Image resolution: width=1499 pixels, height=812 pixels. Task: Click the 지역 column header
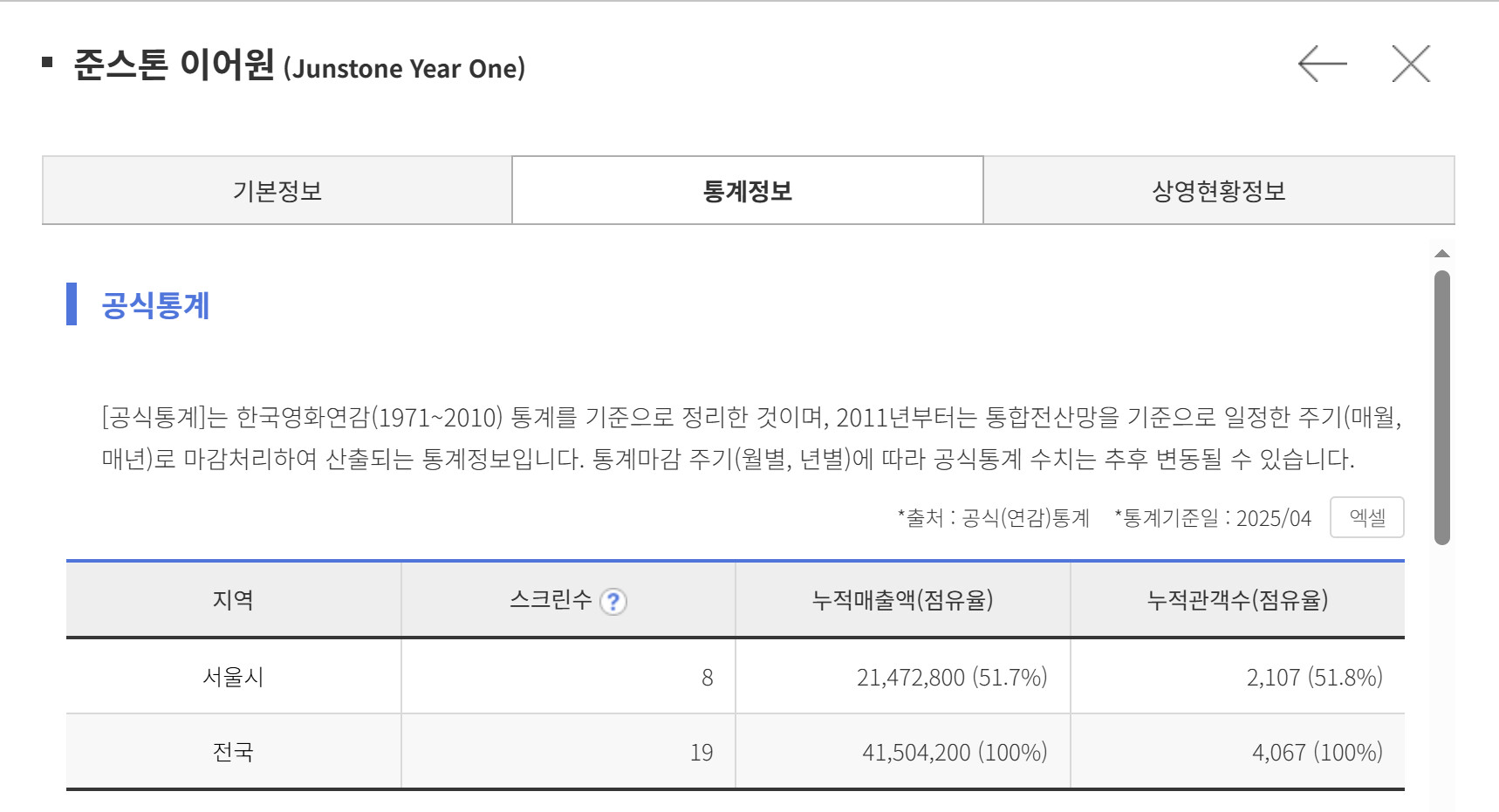pyautogui.click(x=233, y=600)
